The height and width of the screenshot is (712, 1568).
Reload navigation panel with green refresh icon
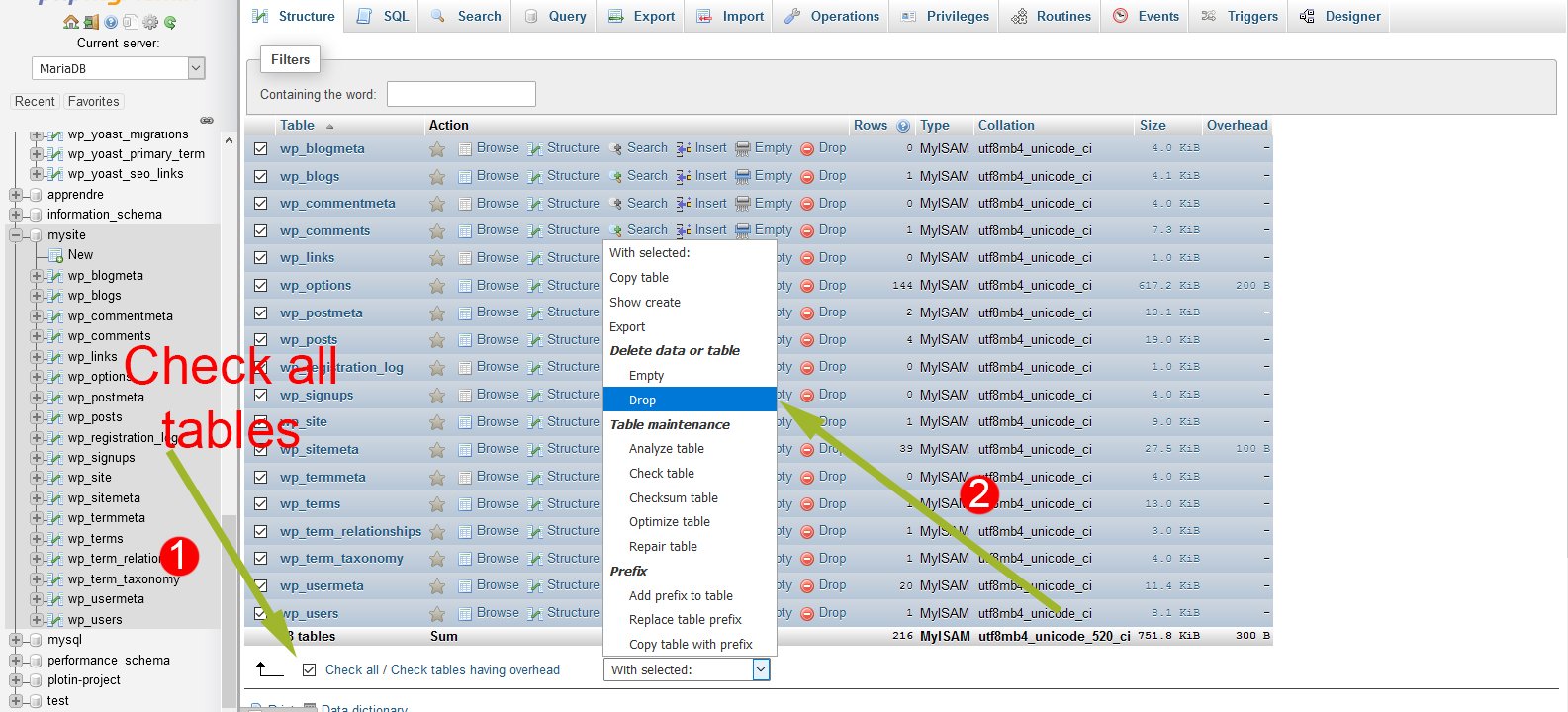(170, 22)
